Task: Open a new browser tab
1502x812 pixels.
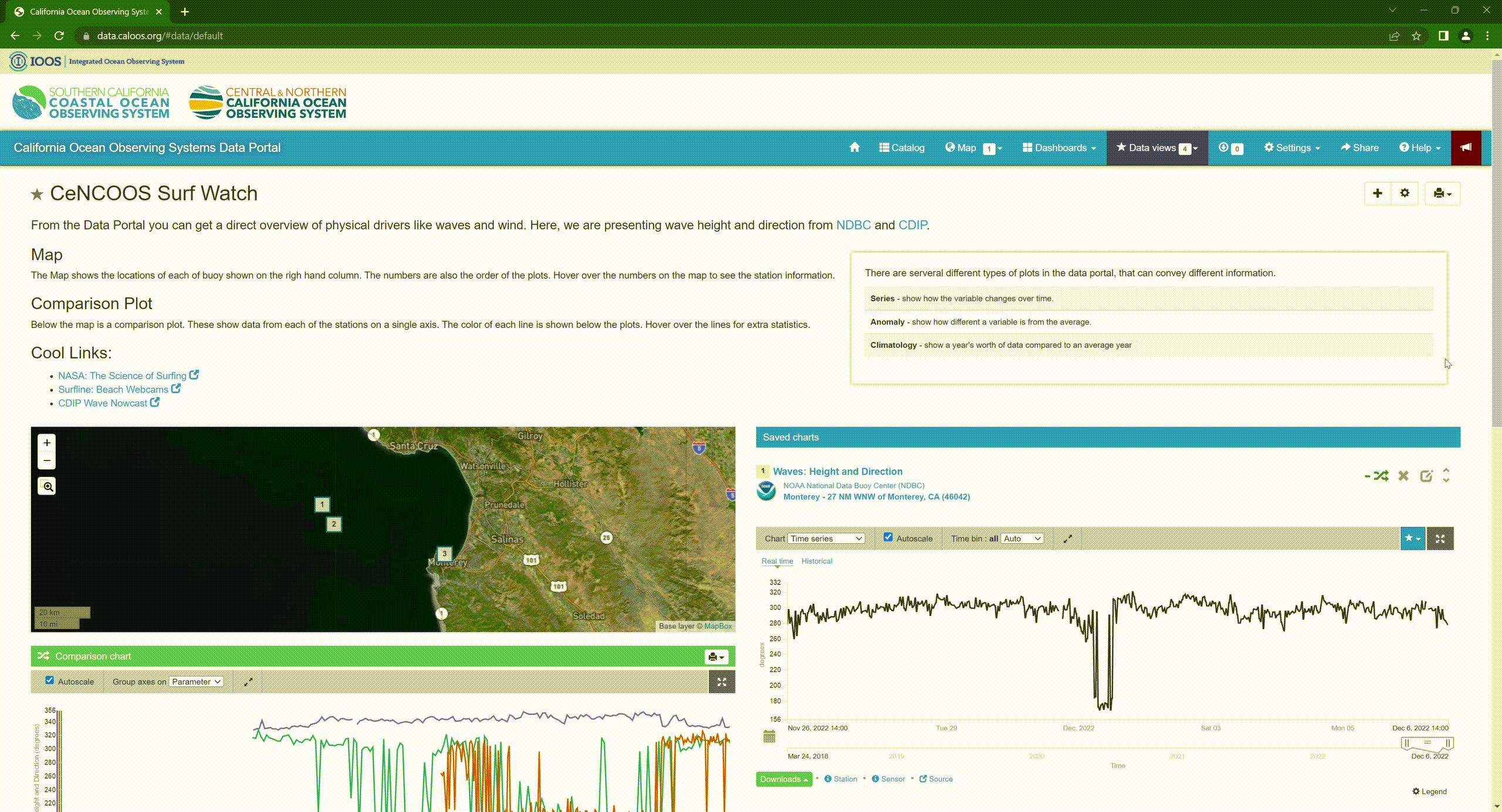Action: 185,11
